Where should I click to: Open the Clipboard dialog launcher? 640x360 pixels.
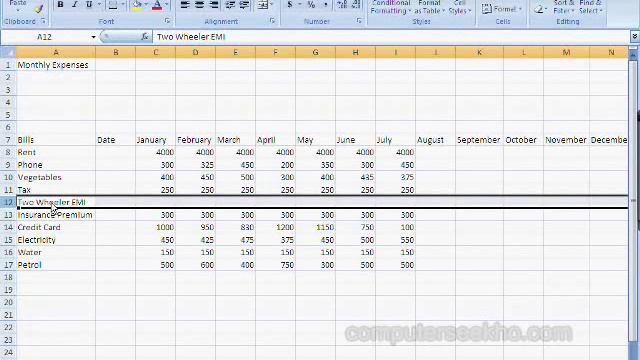click(43, 21)
